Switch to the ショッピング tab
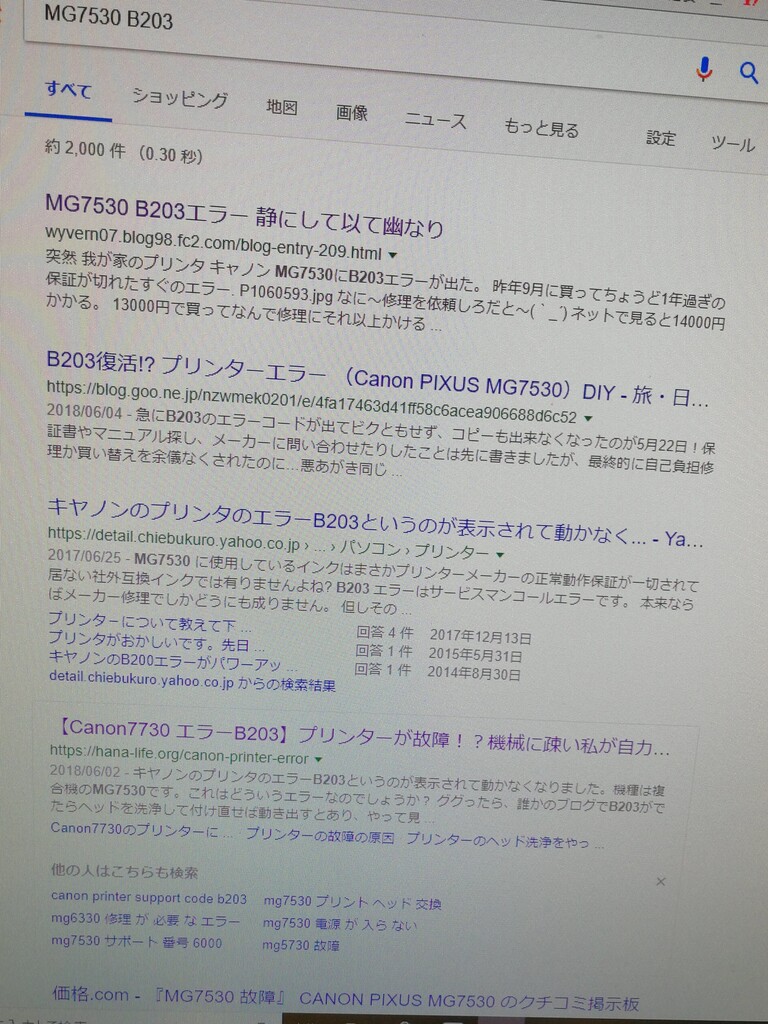Screen dimensions: 768x1024 pos(180,98)
